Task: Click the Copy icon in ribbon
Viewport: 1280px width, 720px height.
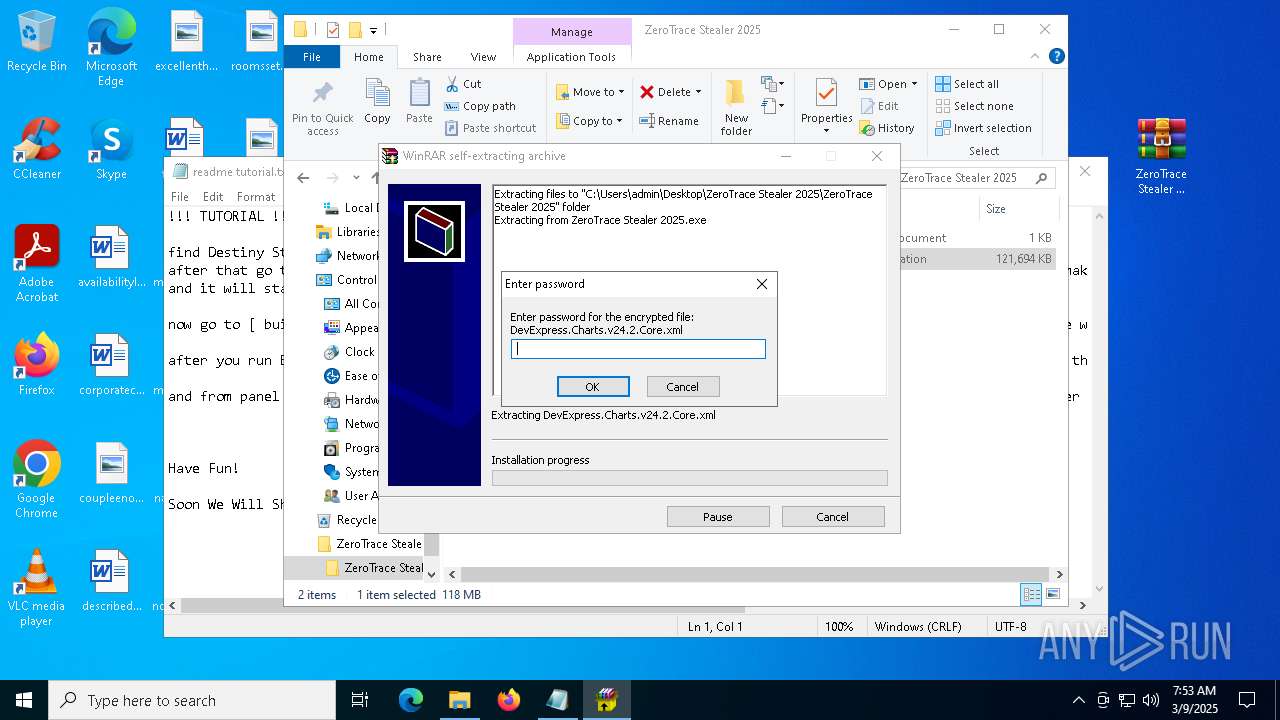Action: click(x=377, y=101)
